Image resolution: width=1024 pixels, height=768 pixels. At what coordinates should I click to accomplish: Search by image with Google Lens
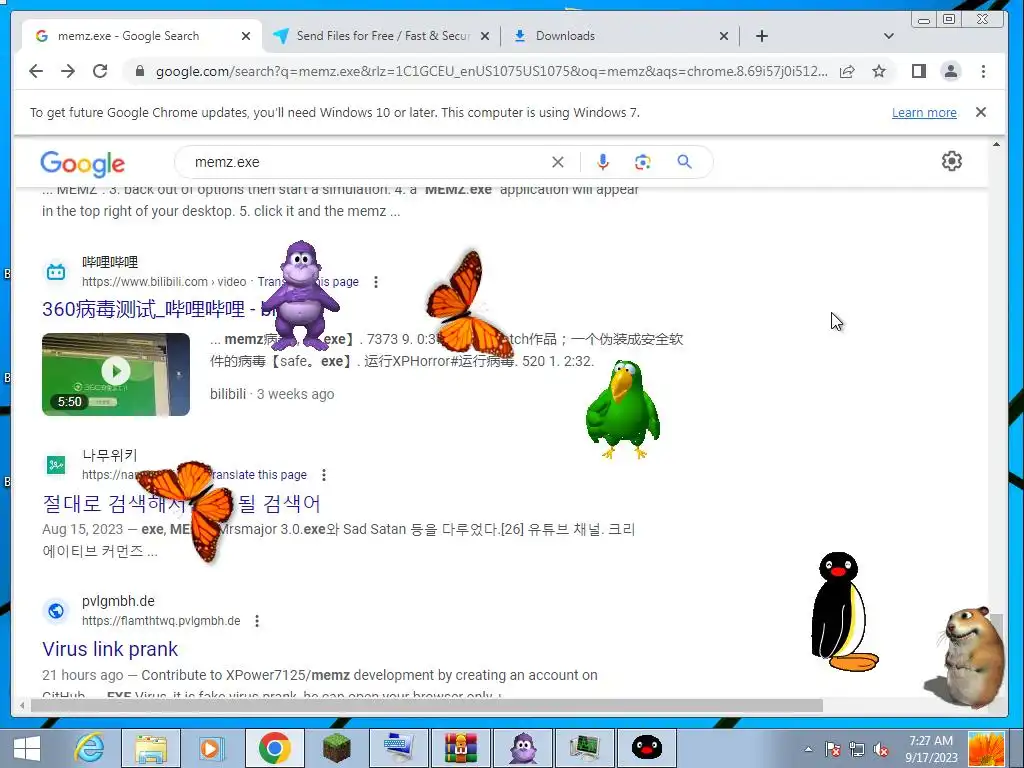click(643, 162)
